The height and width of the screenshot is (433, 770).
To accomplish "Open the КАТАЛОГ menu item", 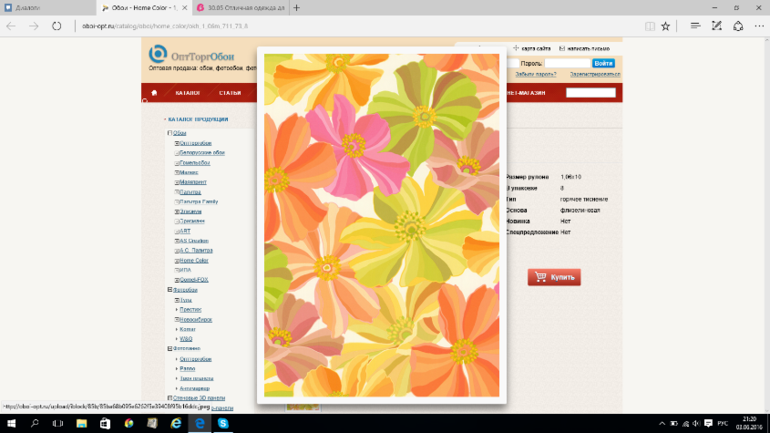I will [x=187, y=93].
